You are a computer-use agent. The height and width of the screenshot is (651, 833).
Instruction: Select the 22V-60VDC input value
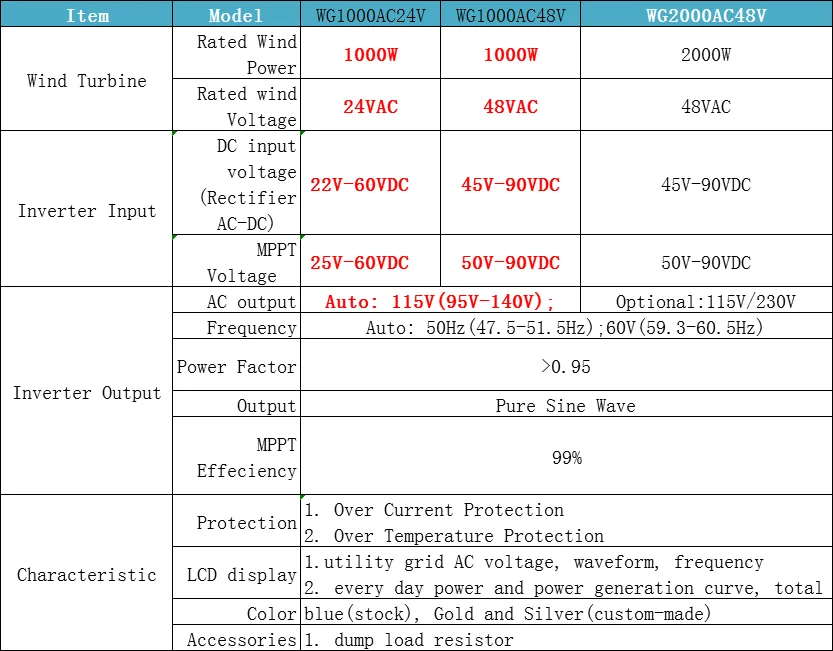click(360, 185)
